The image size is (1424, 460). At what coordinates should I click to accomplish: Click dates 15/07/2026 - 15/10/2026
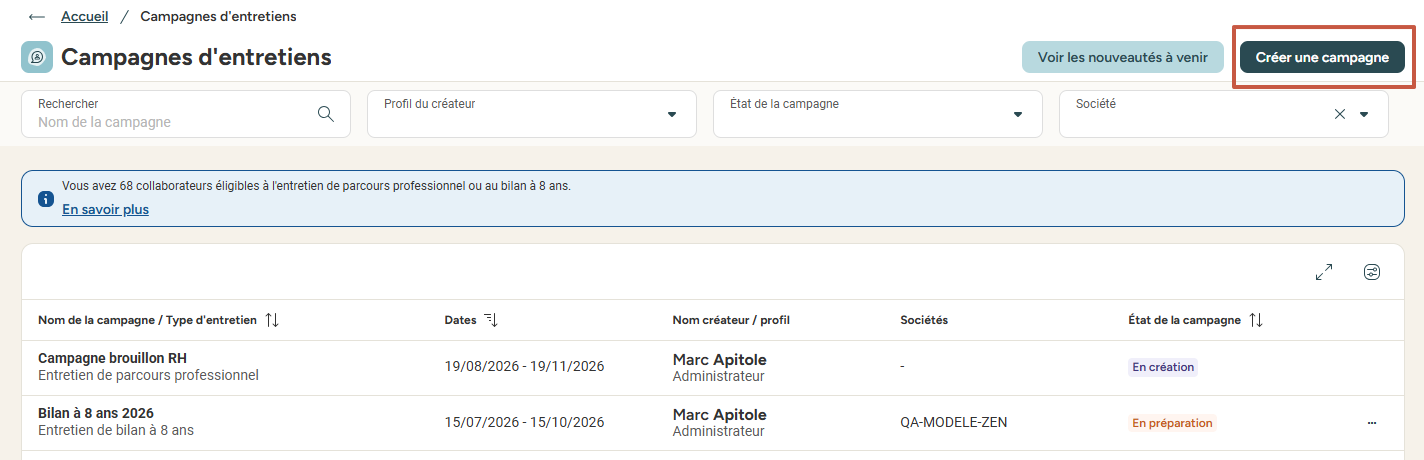tap(524, 422)
